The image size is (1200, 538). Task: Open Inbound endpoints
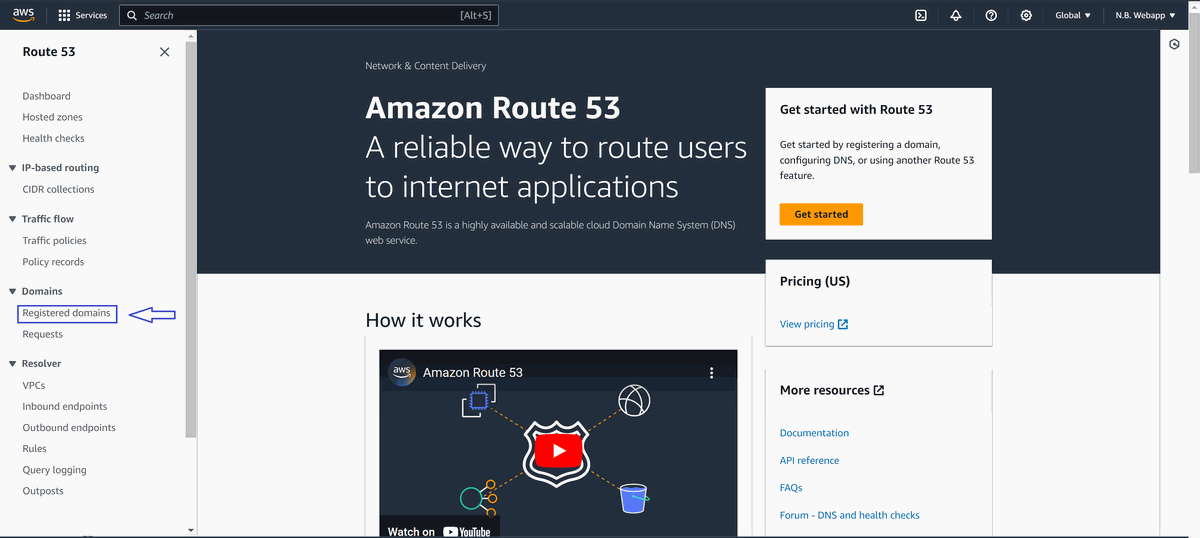tap(65, 406)
